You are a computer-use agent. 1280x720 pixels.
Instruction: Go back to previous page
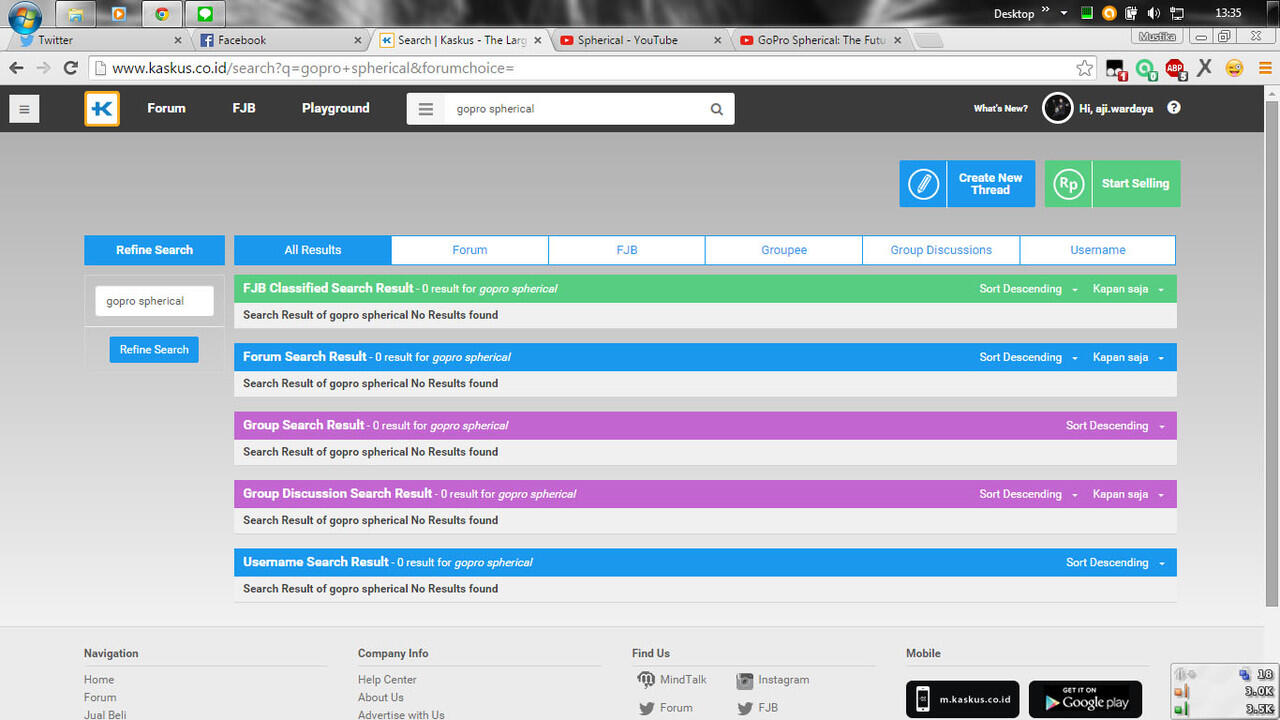16,68
